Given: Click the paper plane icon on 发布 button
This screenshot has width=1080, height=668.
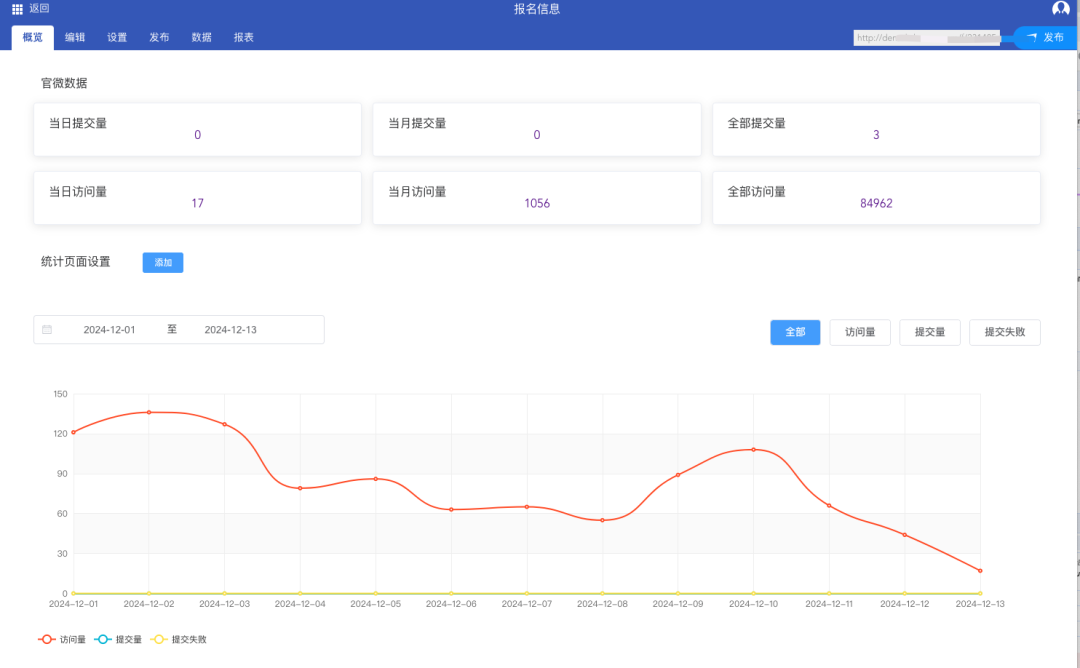Looking at the screenshot, I should (1031, 37).
